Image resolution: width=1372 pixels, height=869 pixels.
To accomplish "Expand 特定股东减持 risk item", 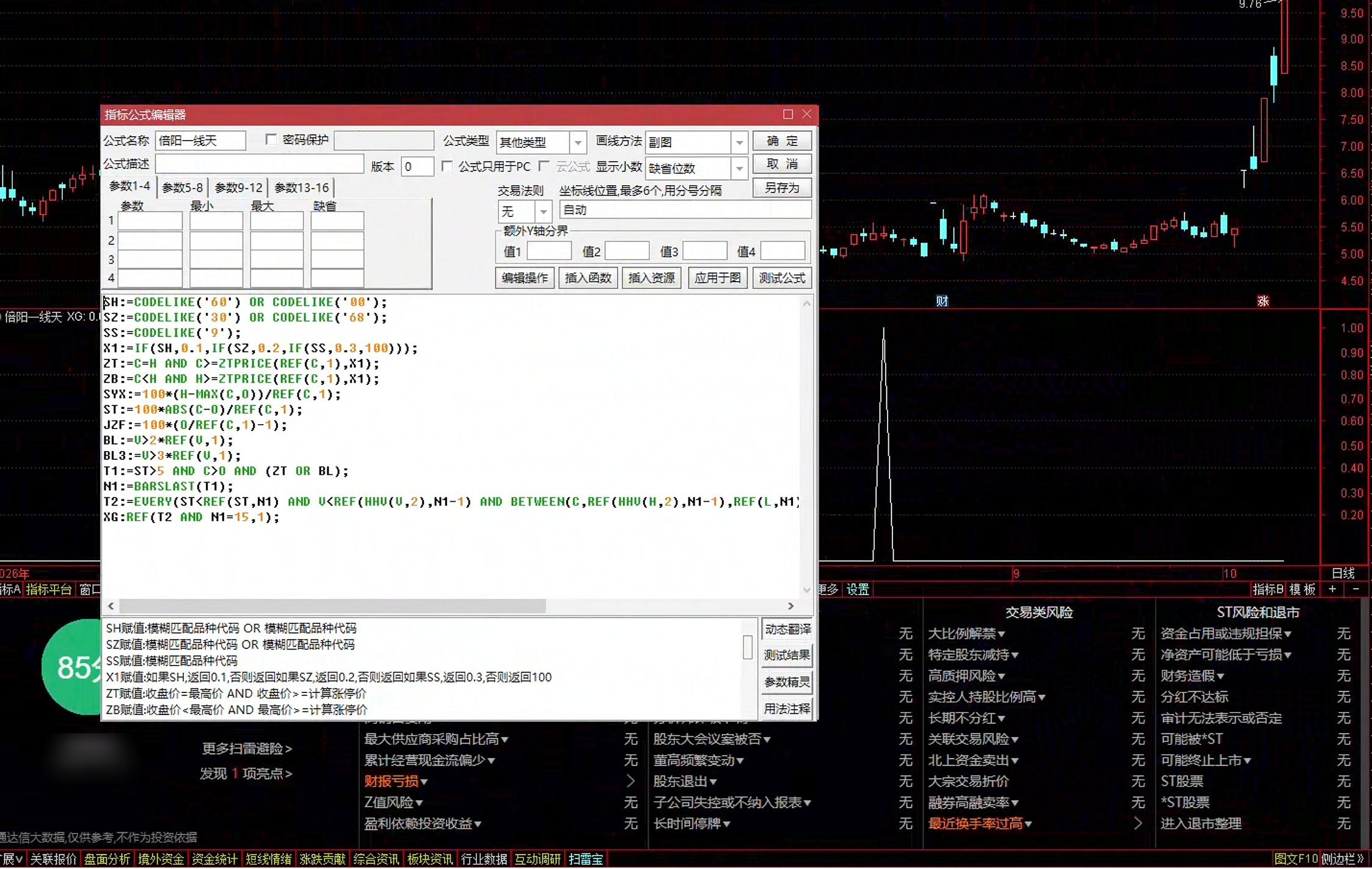I will pos(973,654).
